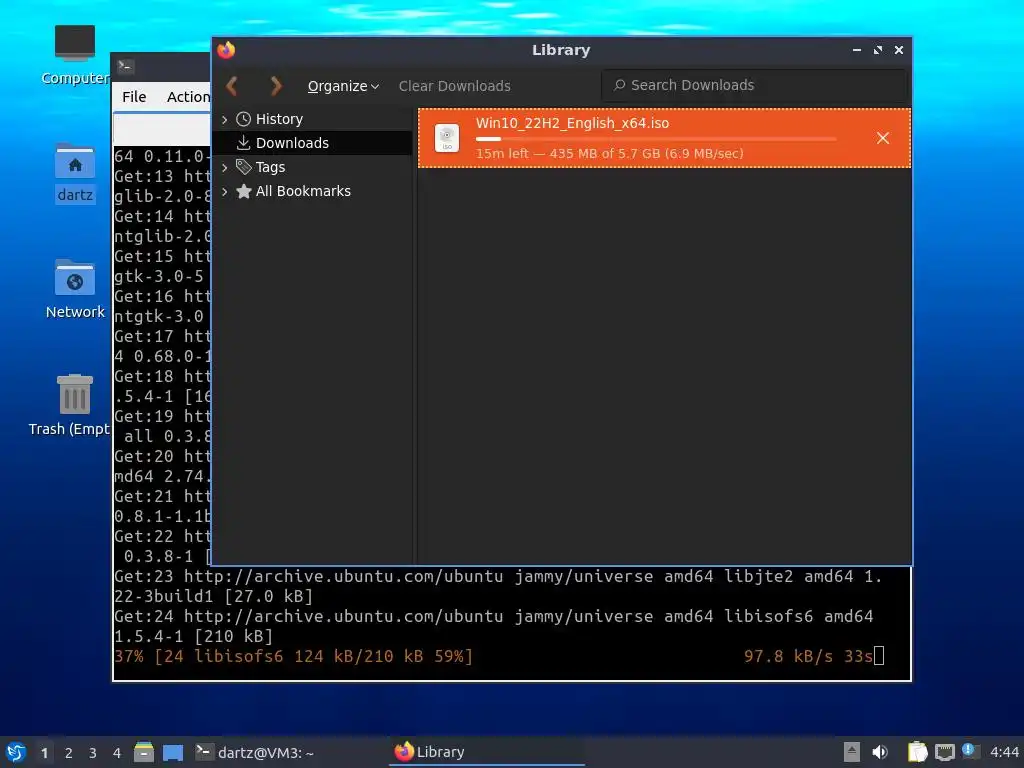The height and width of the screenshot is (768, 1024).
Task: Expand the History tree node
Action: [x=225, y=120]
